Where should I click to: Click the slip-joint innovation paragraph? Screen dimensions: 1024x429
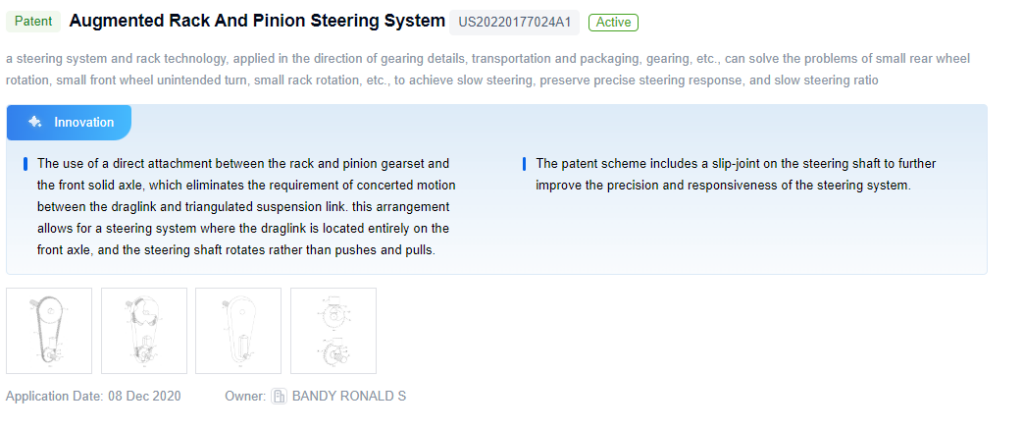click(x=735, y=174)
